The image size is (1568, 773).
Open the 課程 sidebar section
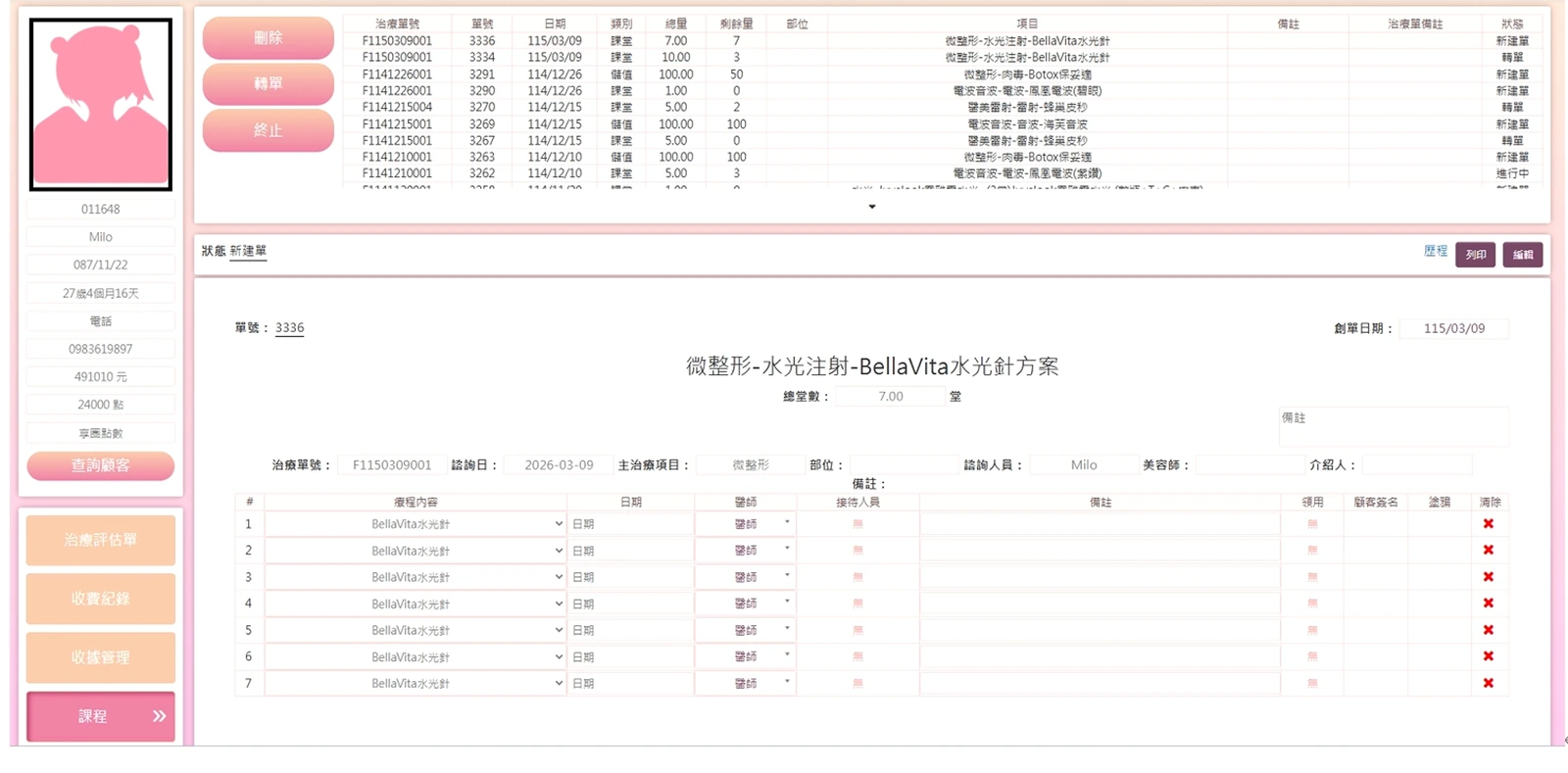tap(101, 716)
